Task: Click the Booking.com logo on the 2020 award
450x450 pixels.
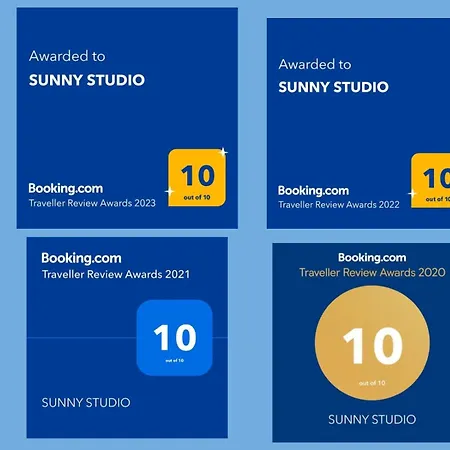Action: [x=372, y=258]
